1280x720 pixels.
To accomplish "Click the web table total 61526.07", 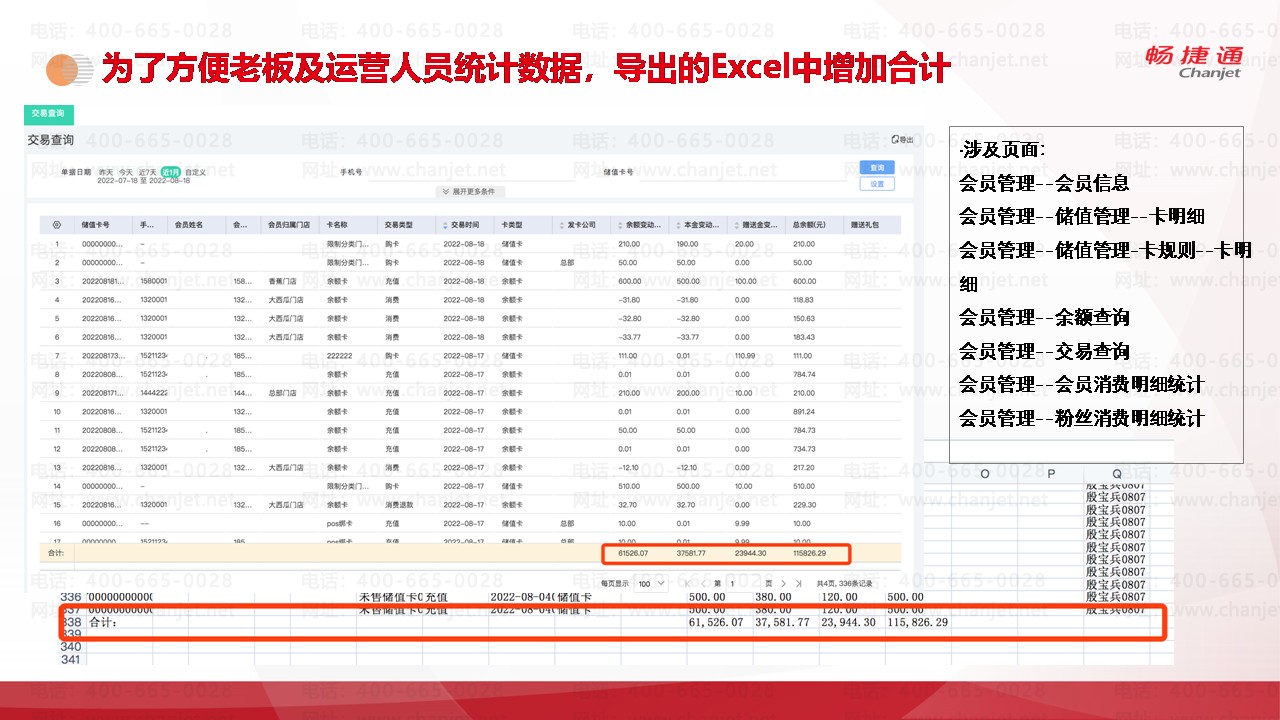I will pyautogui.click(x=633, y=552).
